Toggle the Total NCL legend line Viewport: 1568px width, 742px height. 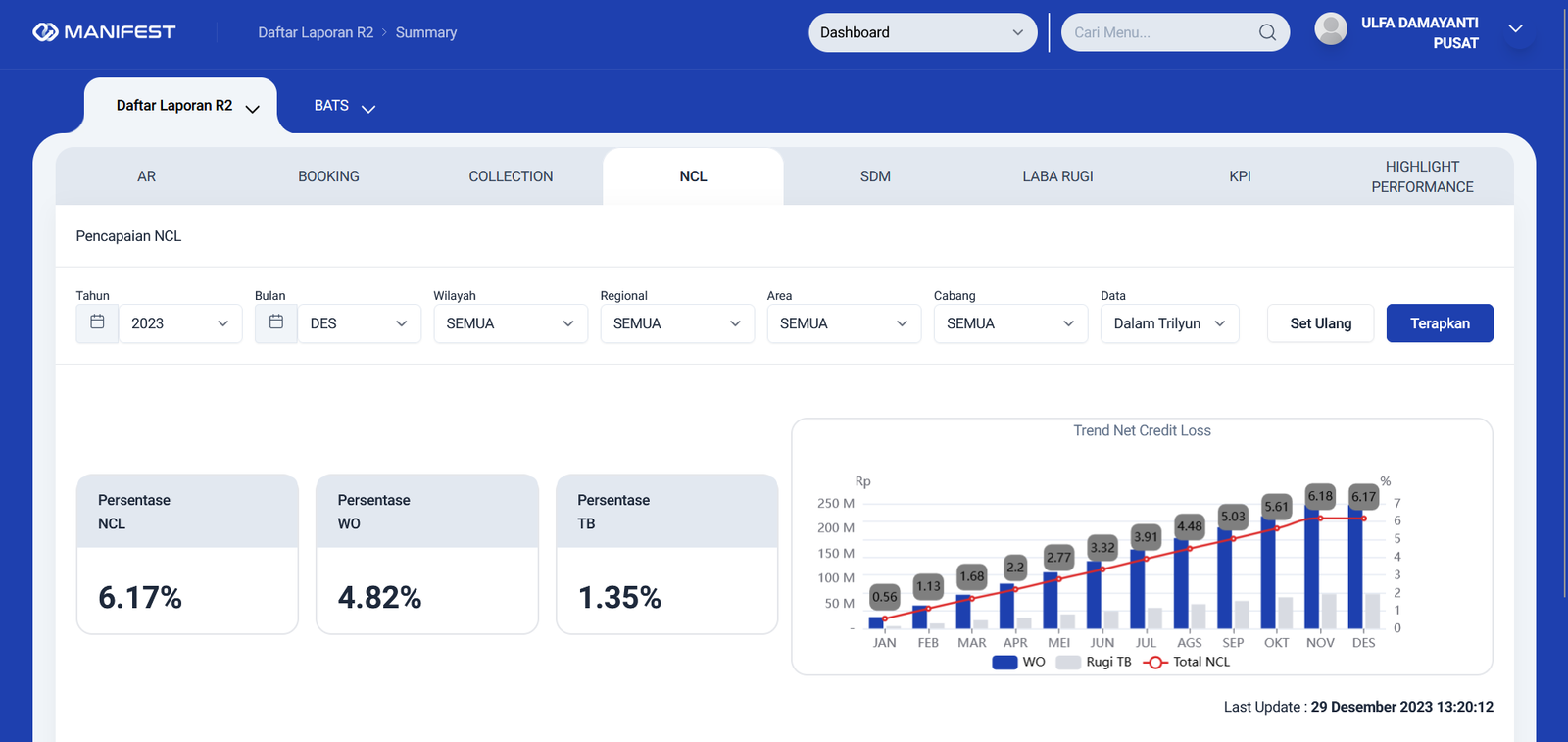point(1187,663)
